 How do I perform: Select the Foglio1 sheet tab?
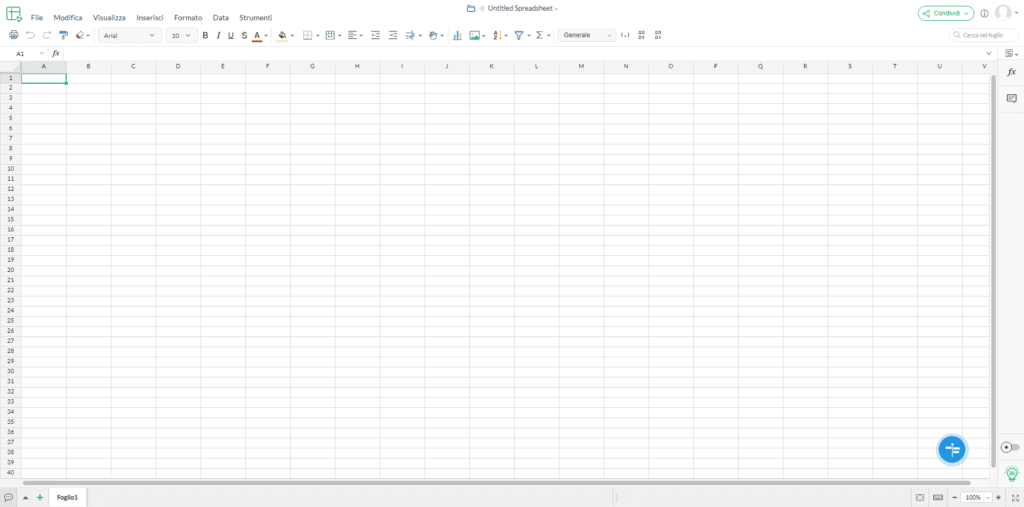(x=67, y=497)
